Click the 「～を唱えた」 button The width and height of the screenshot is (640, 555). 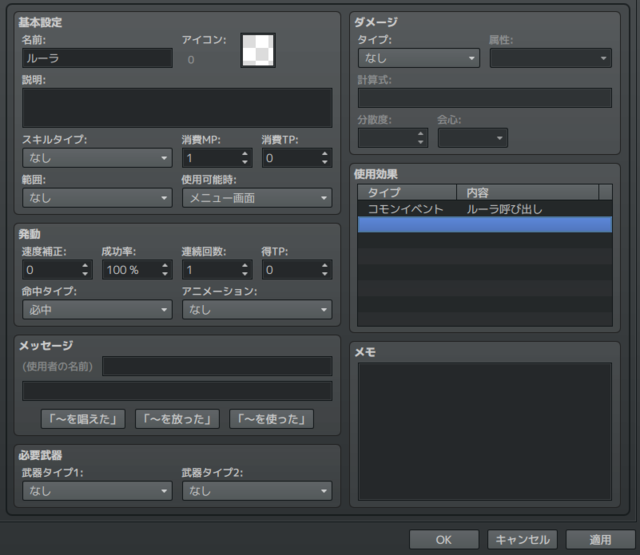(x=83, y=419)
